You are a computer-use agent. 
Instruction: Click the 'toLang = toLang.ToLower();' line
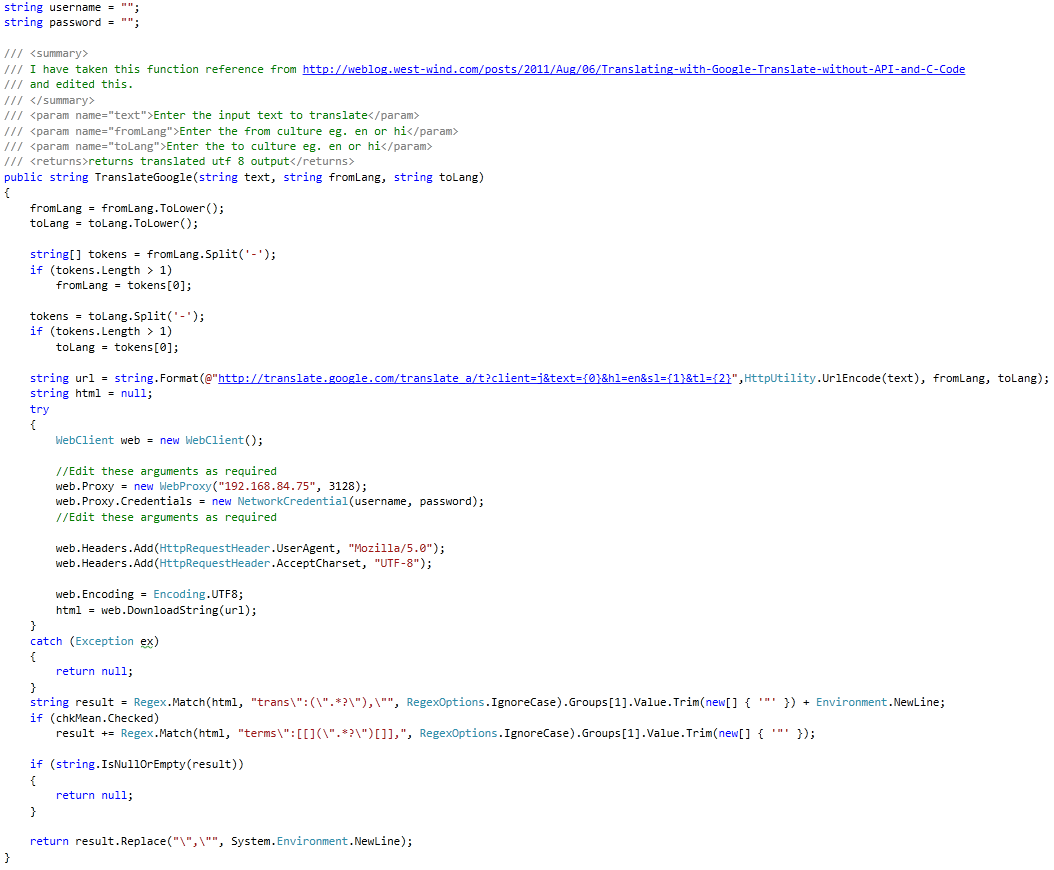[114, 224]
